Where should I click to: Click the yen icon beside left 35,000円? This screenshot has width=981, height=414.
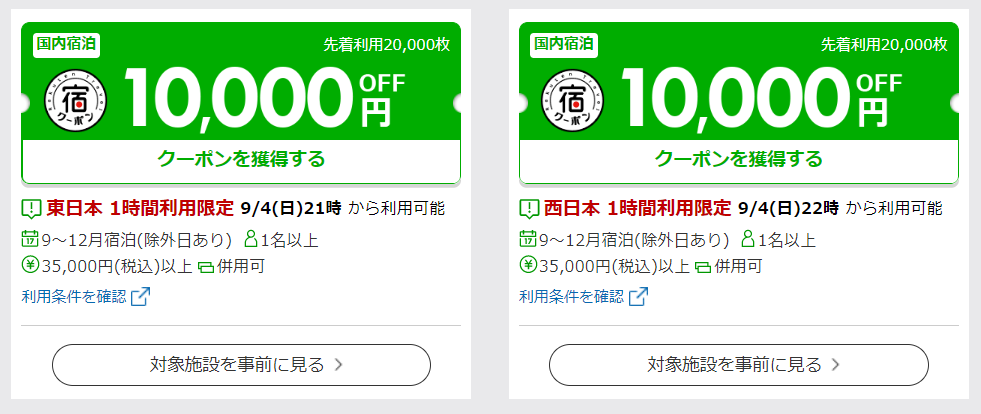30,265
